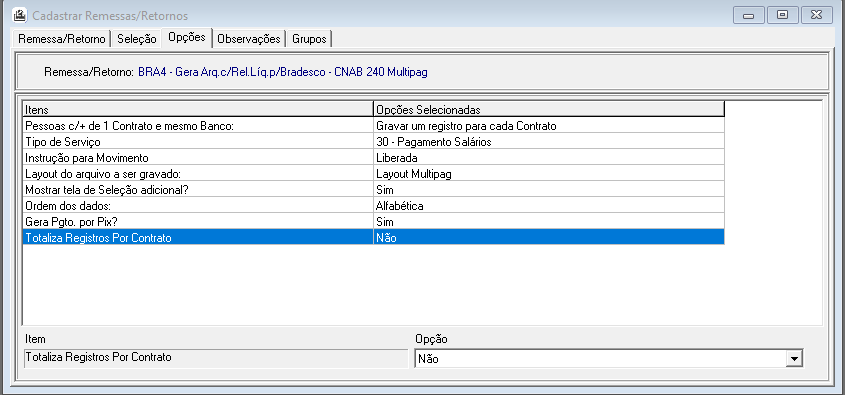Select the Tipo de Serviço row

[x=373, y=142]
